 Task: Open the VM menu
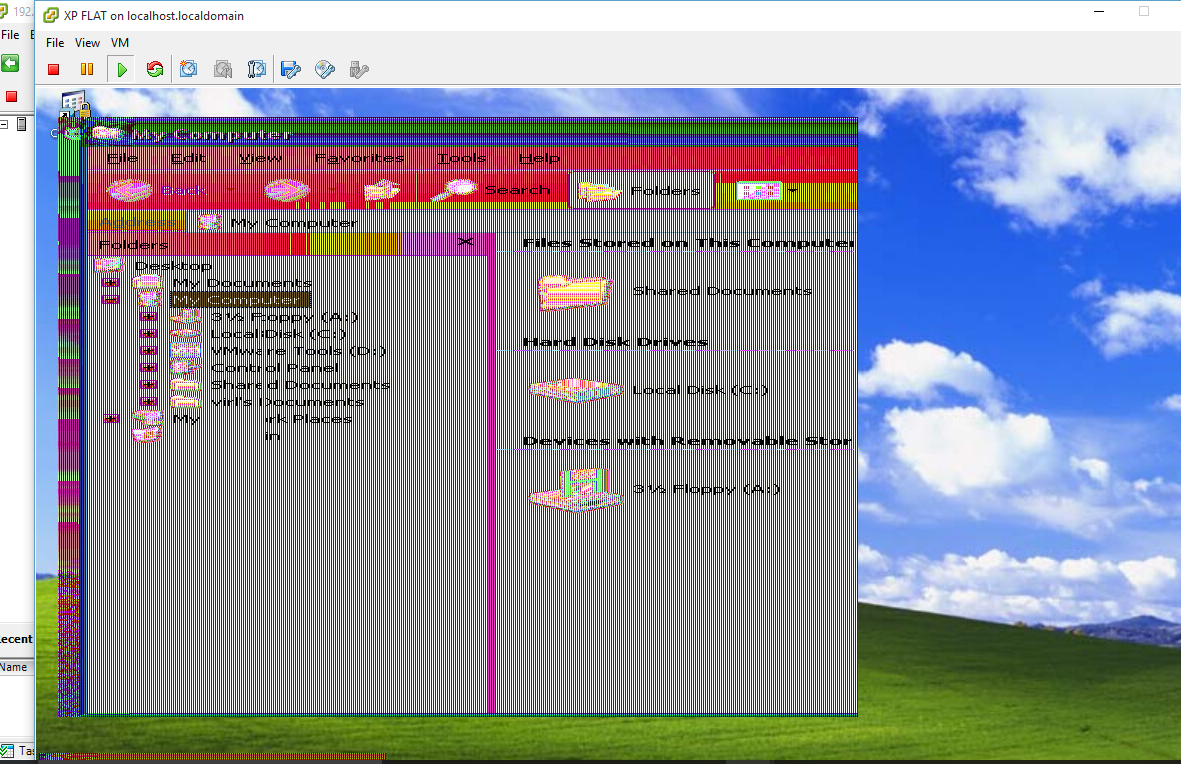pyautogui.click(x=120, y=43)
